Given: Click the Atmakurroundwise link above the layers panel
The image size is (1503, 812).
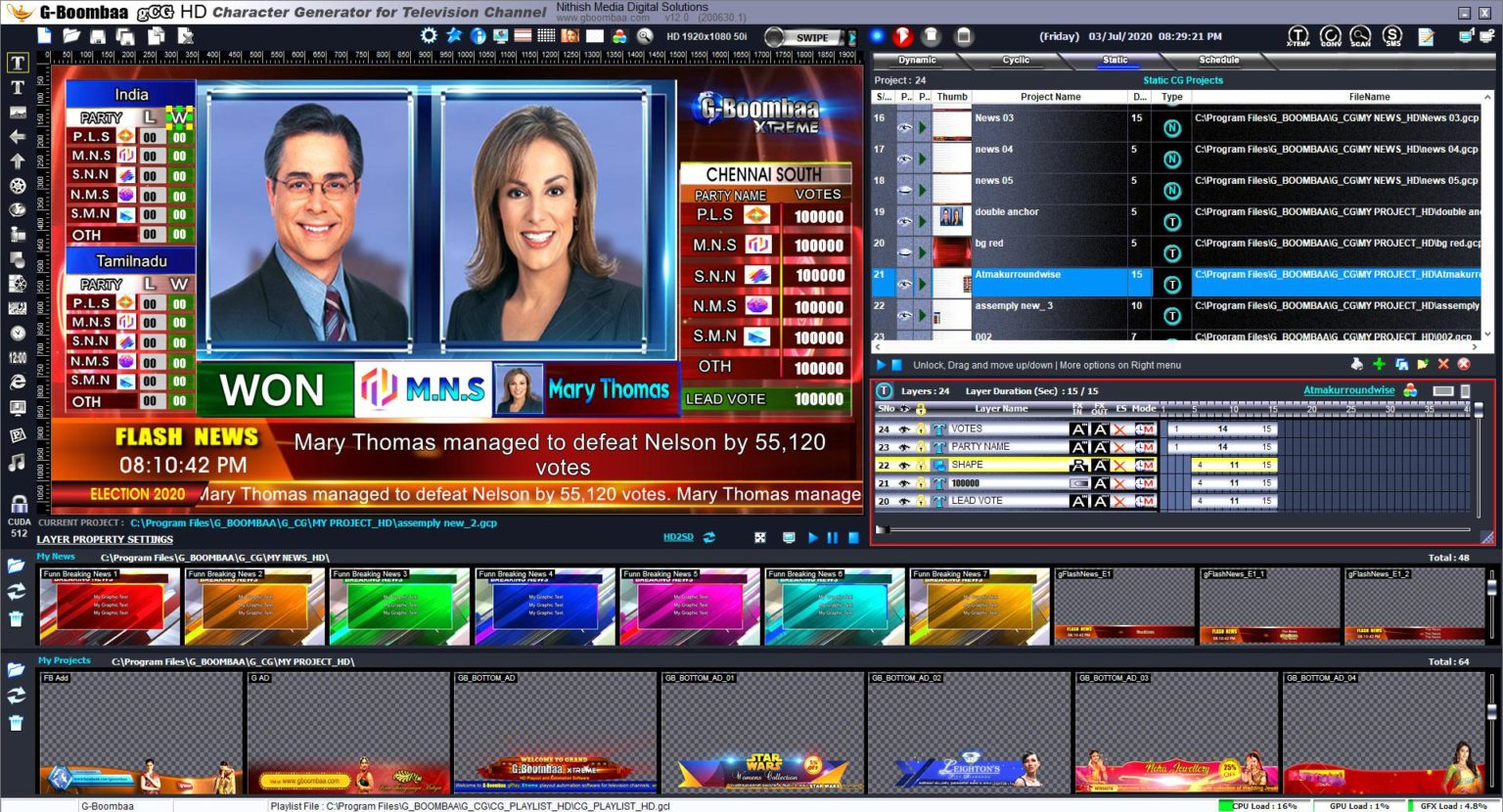Looking at the screenshot, I should tap(1349, 388).
